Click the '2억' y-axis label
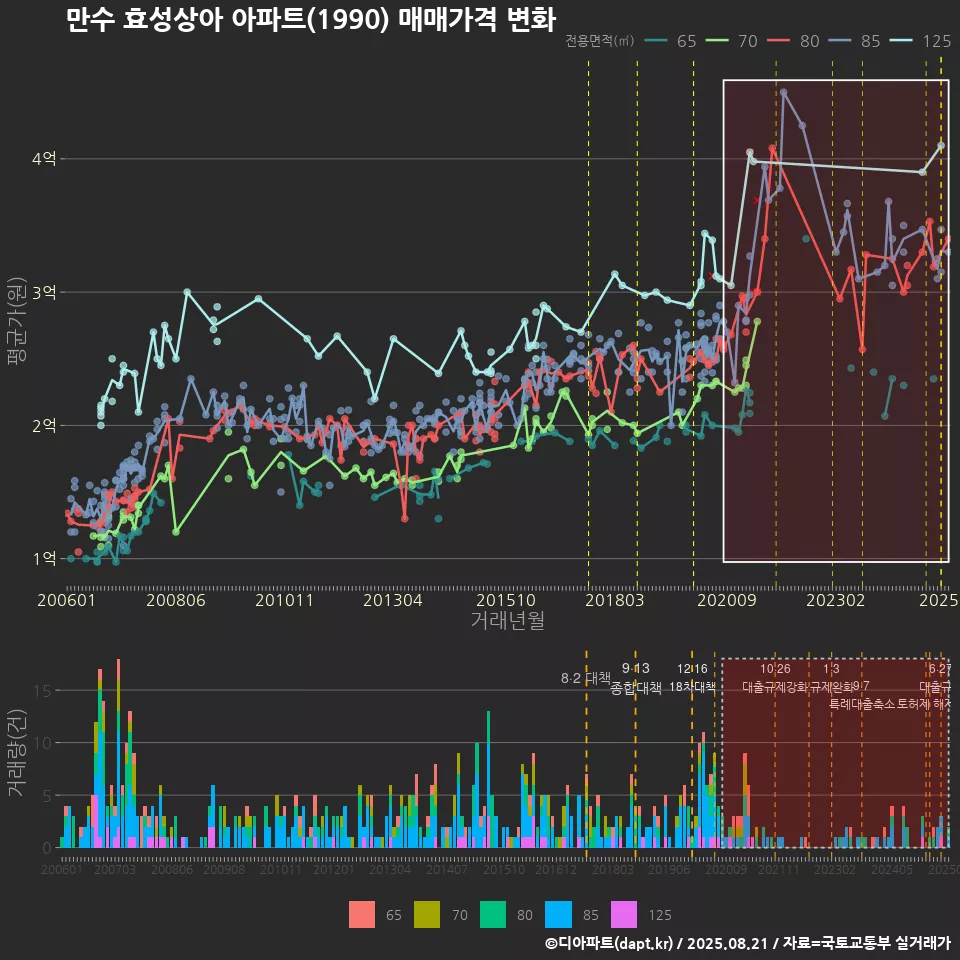960x960 pixels. 44,426
